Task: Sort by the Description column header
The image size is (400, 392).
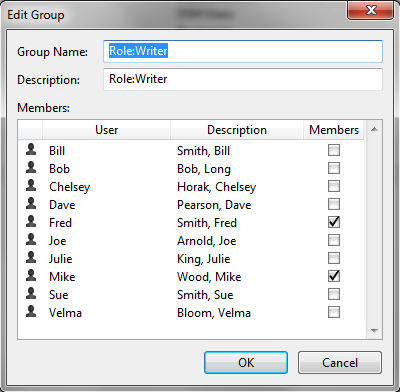Action: [x=237, y=130]
